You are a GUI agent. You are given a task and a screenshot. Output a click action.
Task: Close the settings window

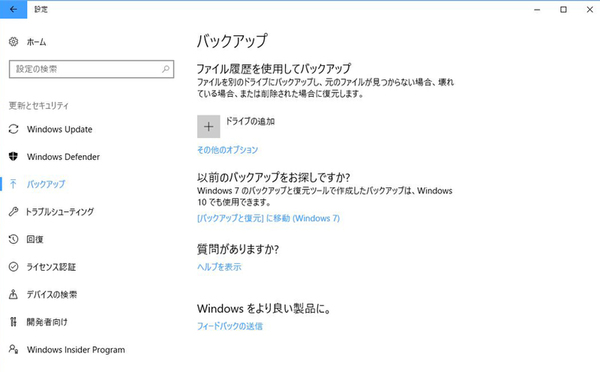click(x=590, y=10)
